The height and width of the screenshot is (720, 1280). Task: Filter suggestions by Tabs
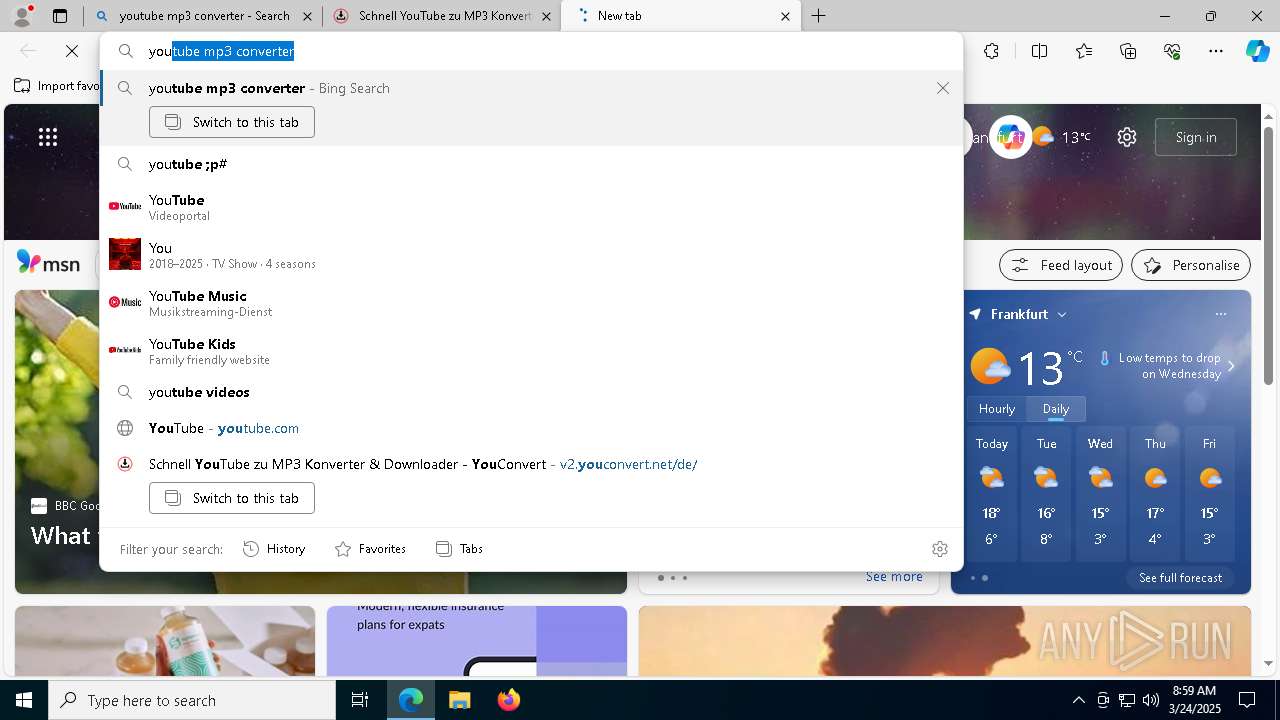tap(459, 549)
